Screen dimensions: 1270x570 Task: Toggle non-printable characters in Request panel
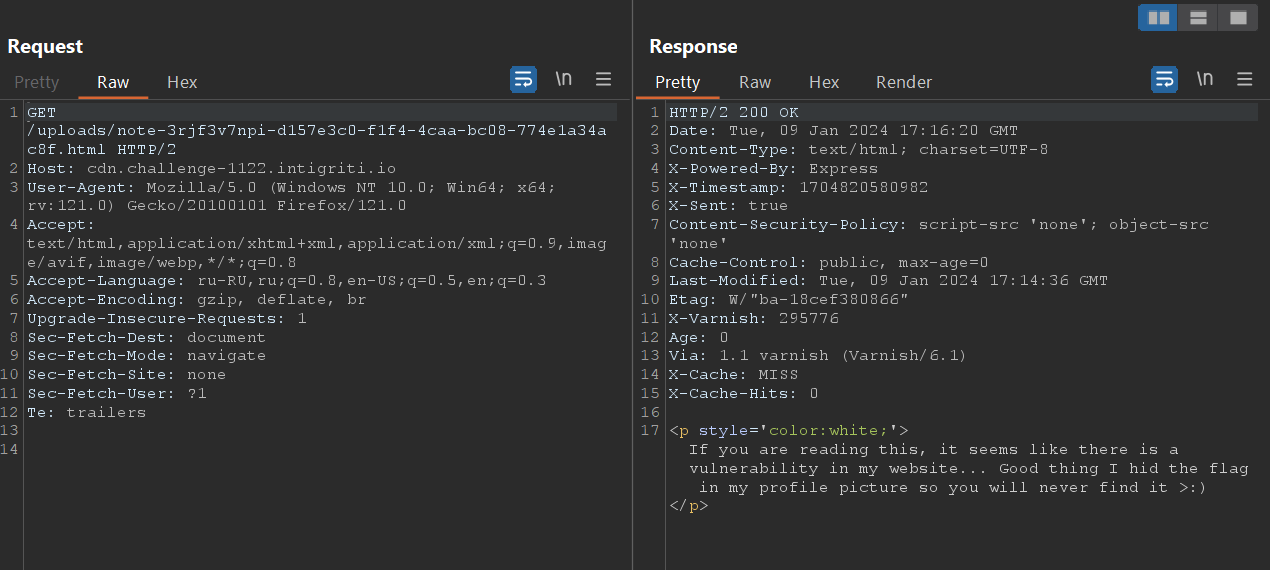click(x=564, y=80)
